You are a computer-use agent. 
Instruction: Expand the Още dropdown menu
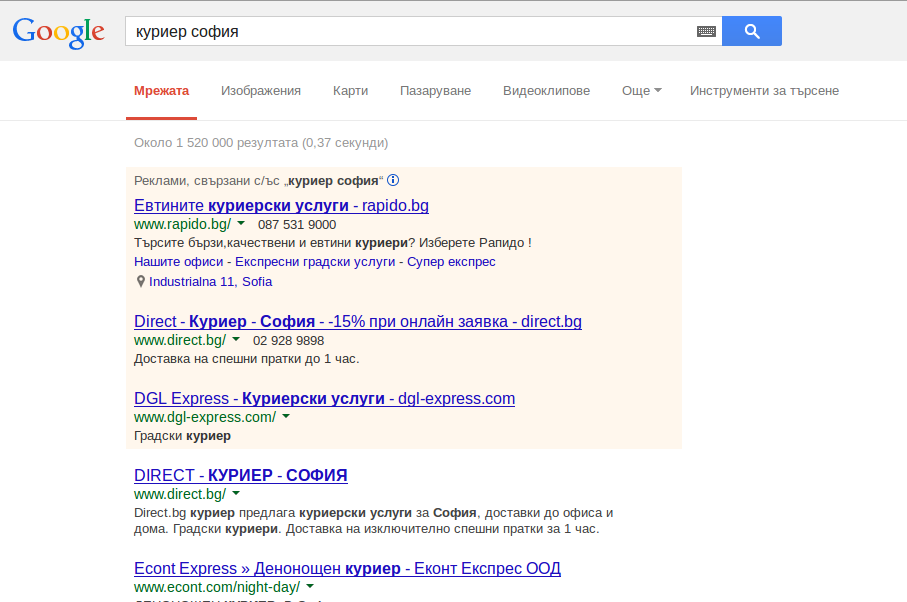coord(641,91)
